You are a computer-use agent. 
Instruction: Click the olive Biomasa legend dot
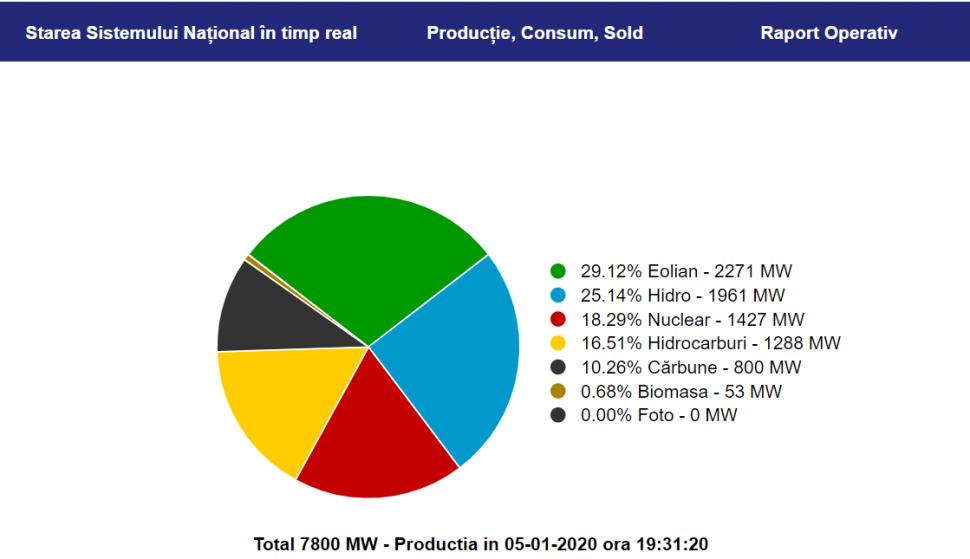pos(558,391)
